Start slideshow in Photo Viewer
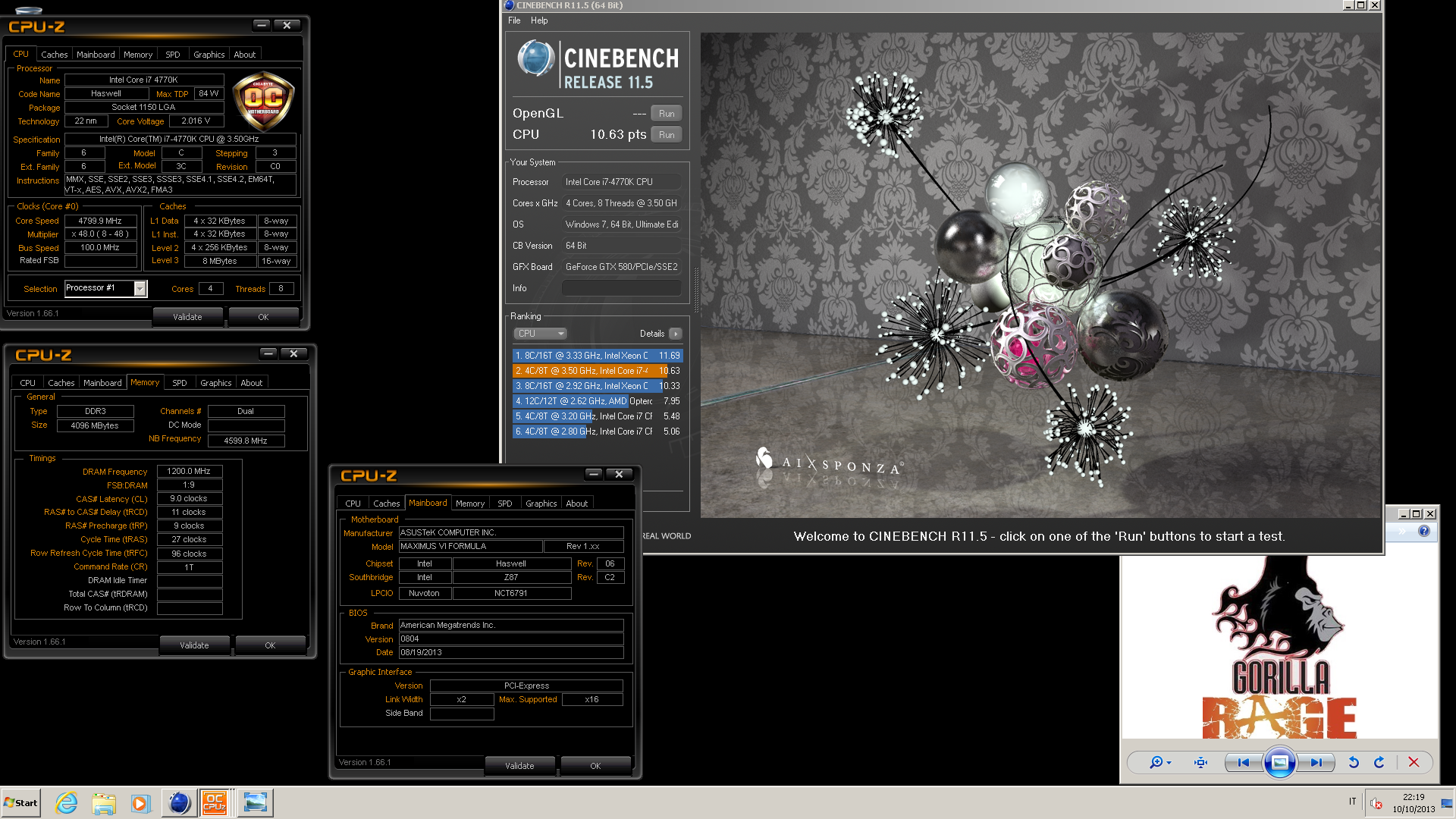This screenshot has height=819, width=1456. click(x=1279, y=762)
